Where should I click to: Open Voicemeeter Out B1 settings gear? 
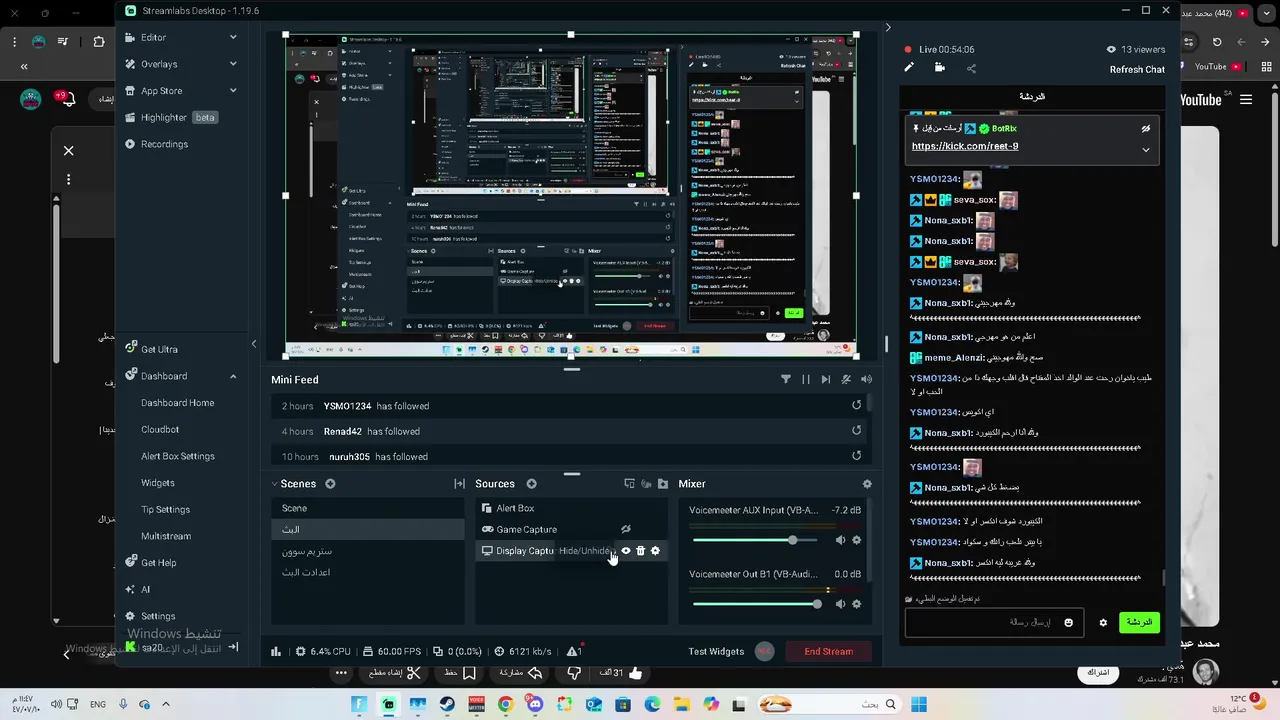(x=856, y=604)
